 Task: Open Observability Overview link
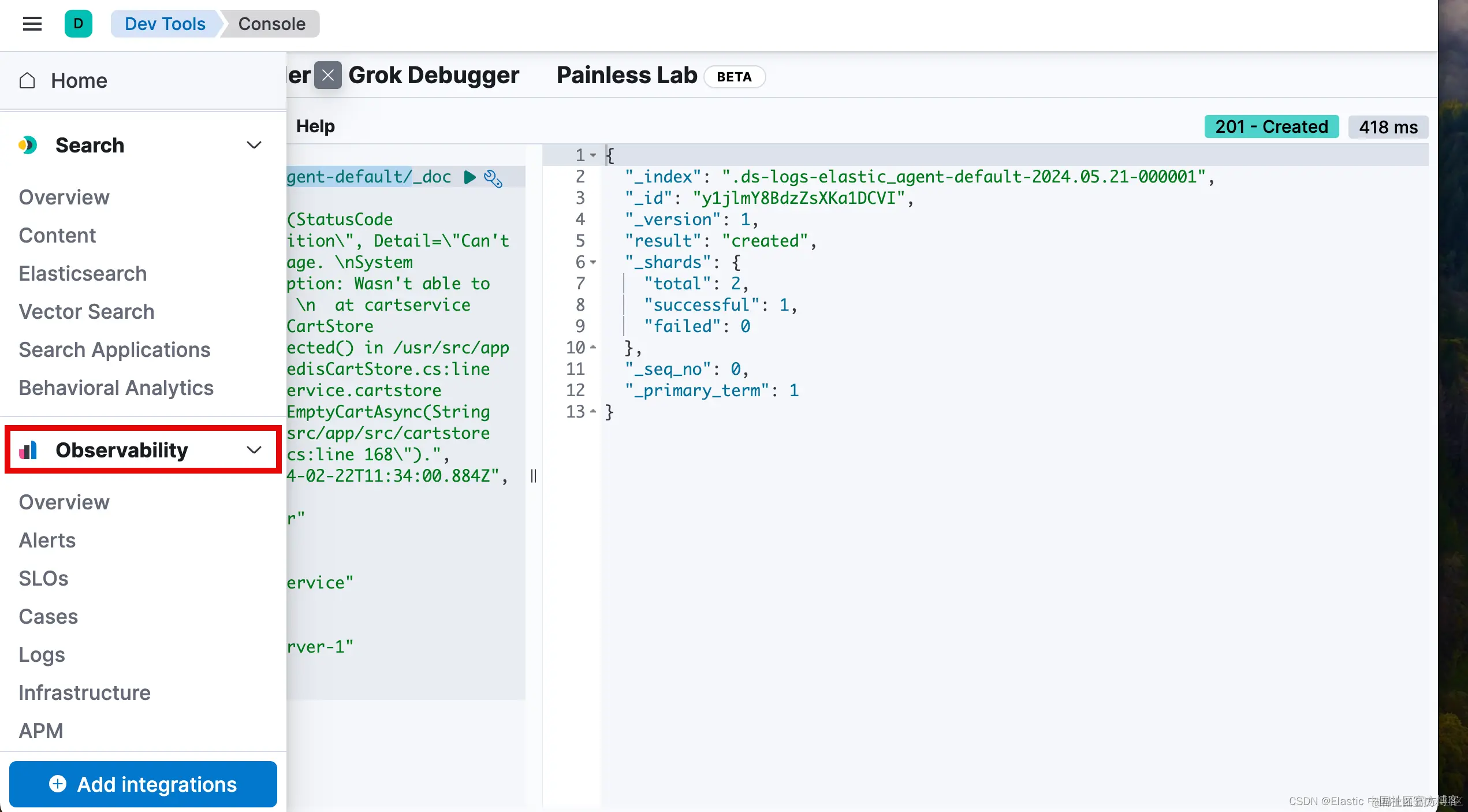tap(64, 502)
